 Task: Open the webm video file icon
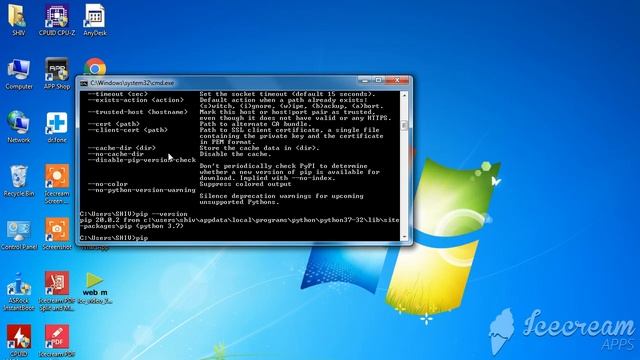(95, 288)
